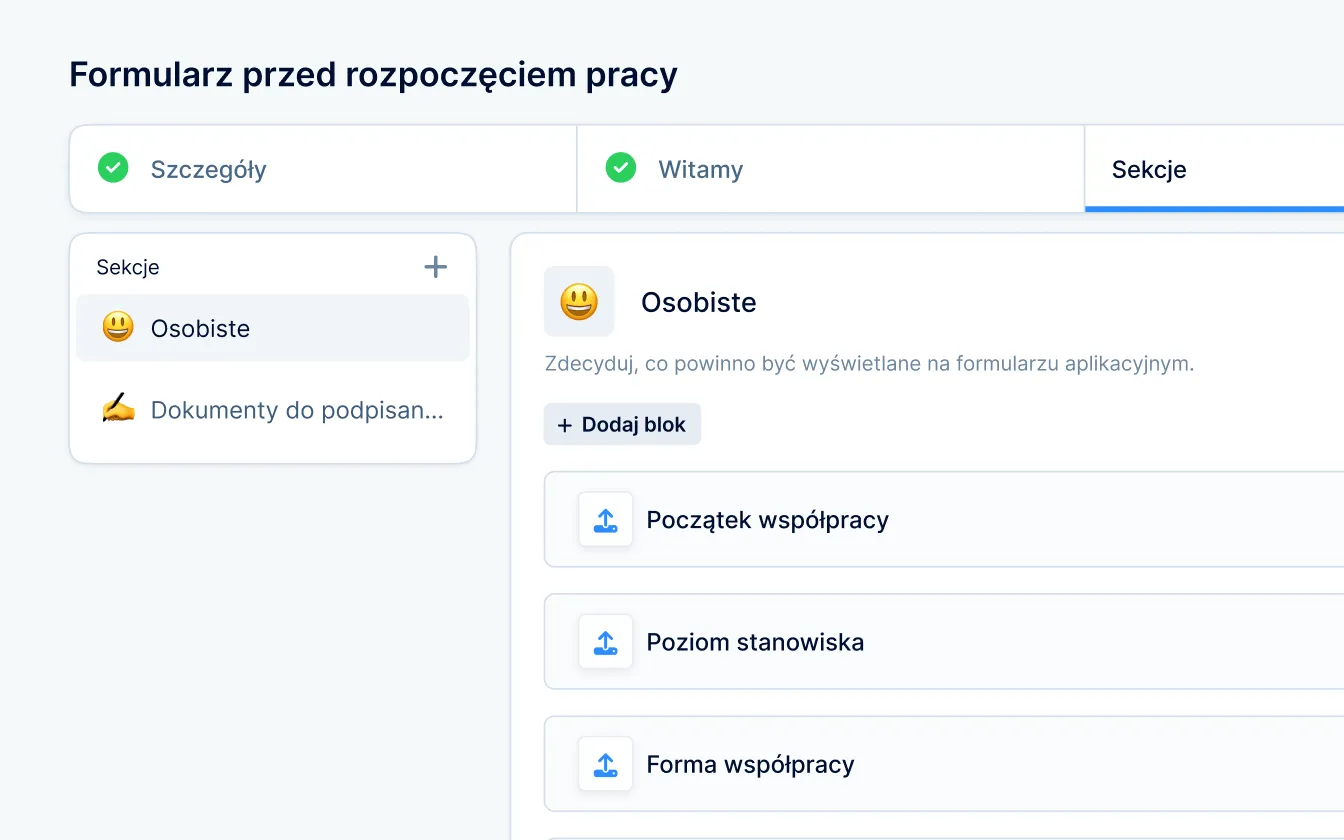Open the Dokumenty do podpisan... section

click(297, 410)
